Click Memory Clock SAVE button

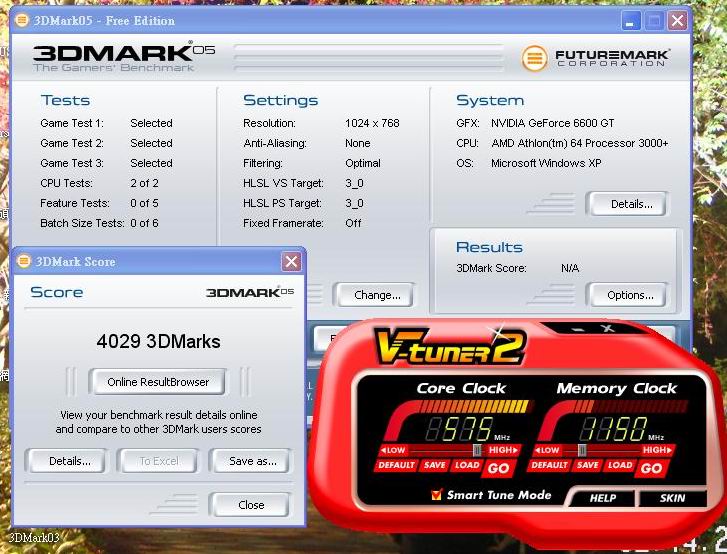[x=587, y=465]
